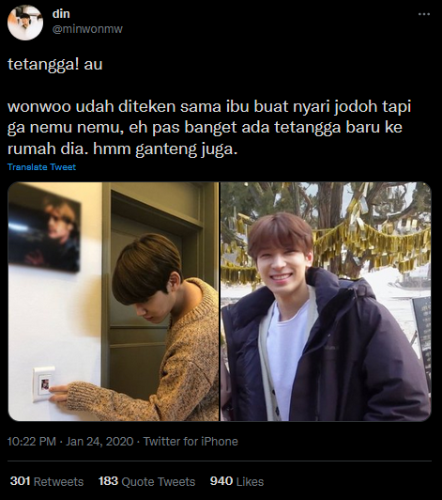Click the Jan 24, 2020 date
The image size is (442, 500).
point(99,442)
